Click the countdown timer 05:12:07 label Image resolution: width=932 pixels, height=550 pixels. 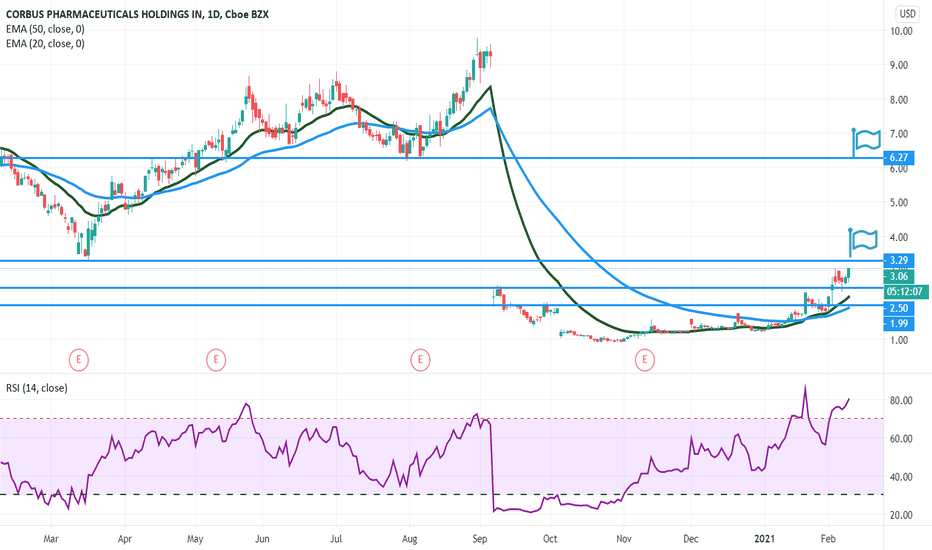pos(906,292)
